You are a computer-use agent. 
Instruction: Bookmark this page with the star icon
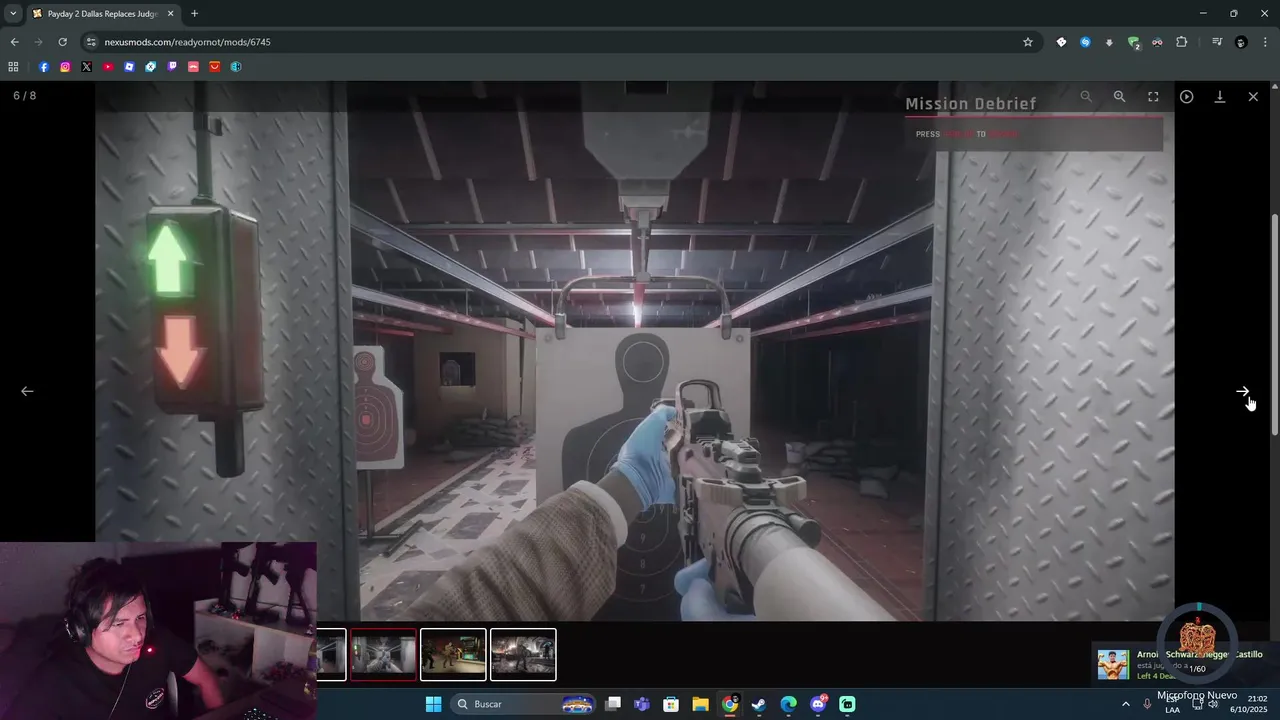[x=1027, y=42]
